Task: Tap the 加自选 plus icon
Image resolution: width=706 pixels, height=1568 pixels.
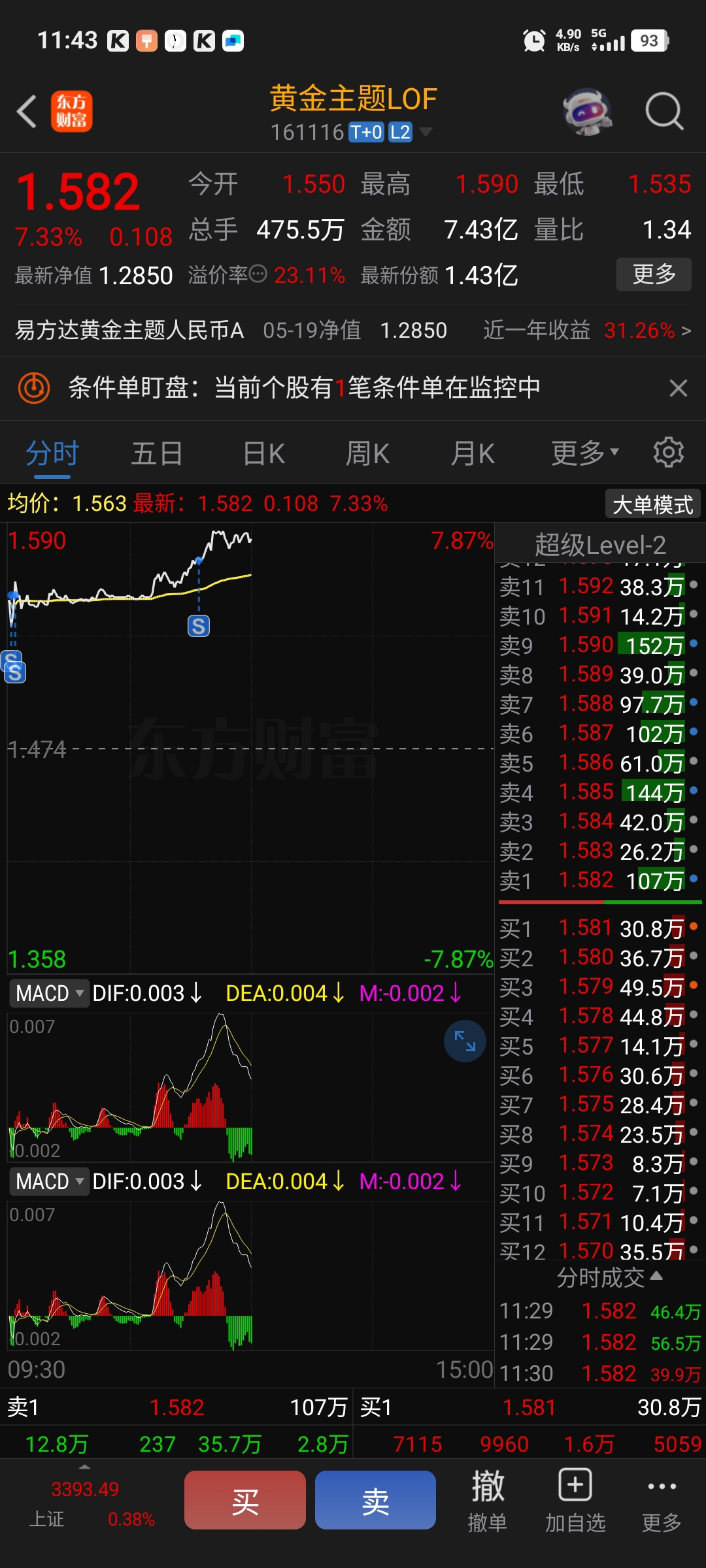Action: pyautogui.click(x=575, y=1486)
